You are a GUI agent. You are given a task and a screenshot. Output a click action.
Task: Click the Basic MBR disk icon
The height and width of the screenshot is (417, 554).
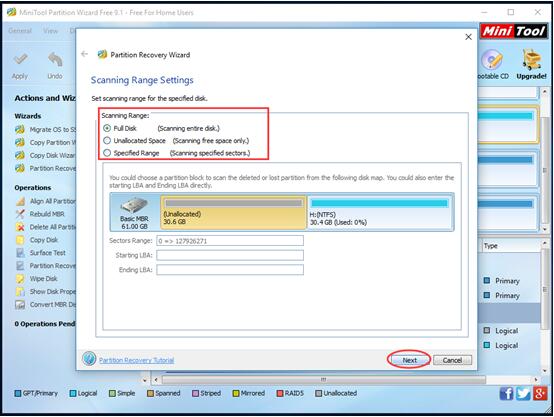pyautogui.click(x=134, y=205)
